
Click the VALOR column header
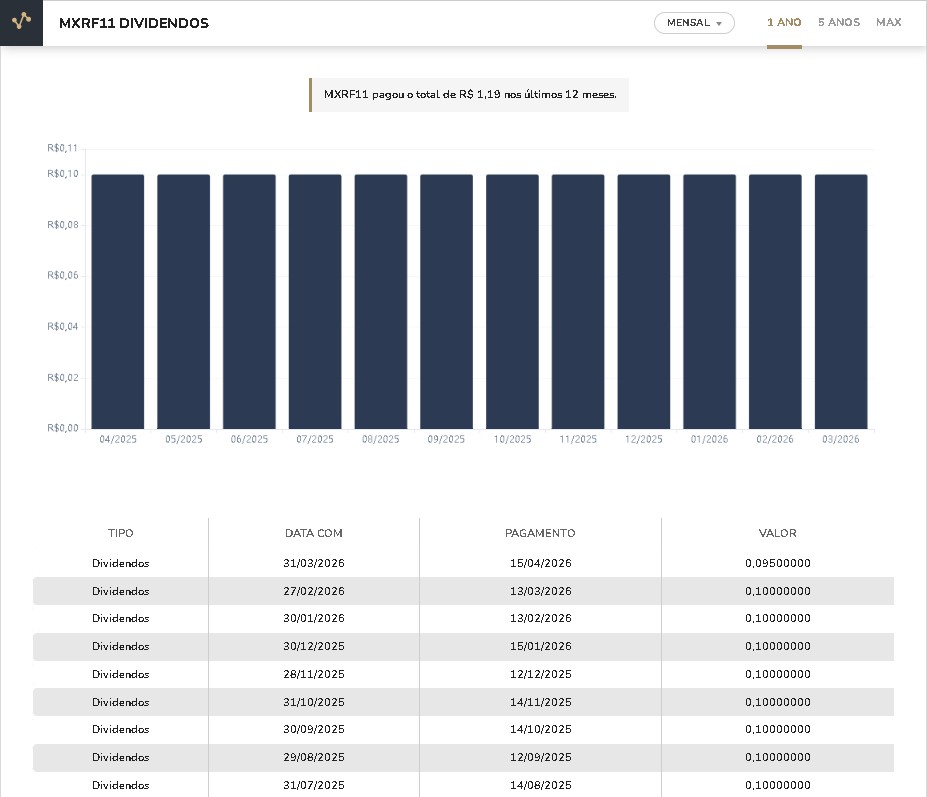click(x=777, y=533)
